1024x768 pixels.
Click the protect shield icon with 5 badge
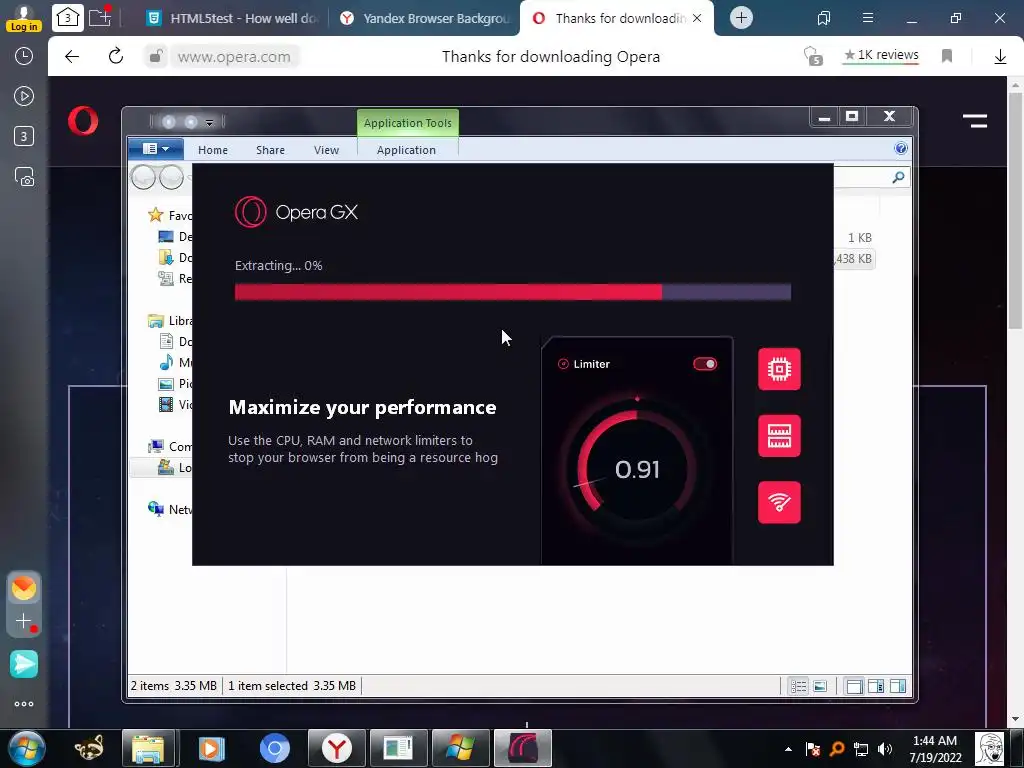coord(813,56)
